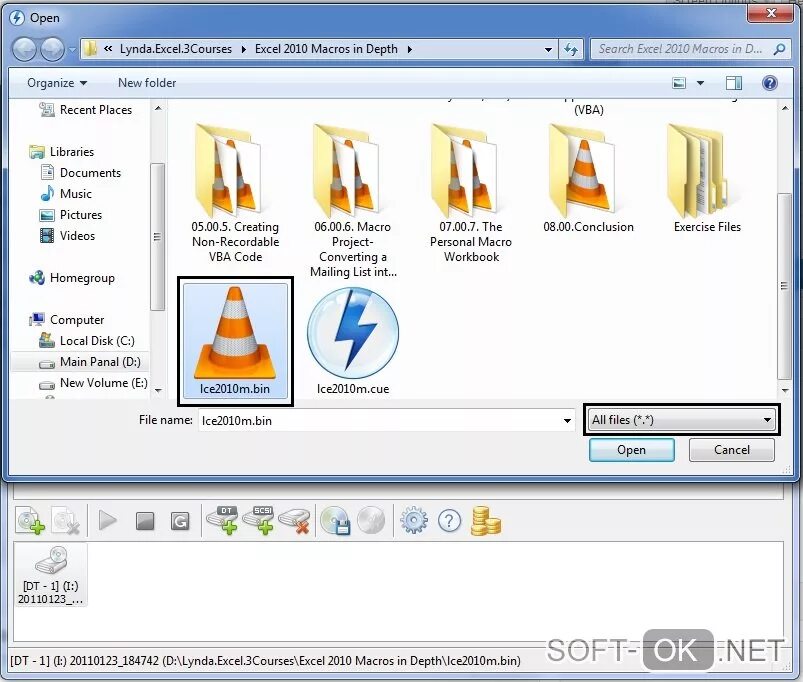Open the Organize menu
This screenshot has height=682, width=803.
[57, 83]
